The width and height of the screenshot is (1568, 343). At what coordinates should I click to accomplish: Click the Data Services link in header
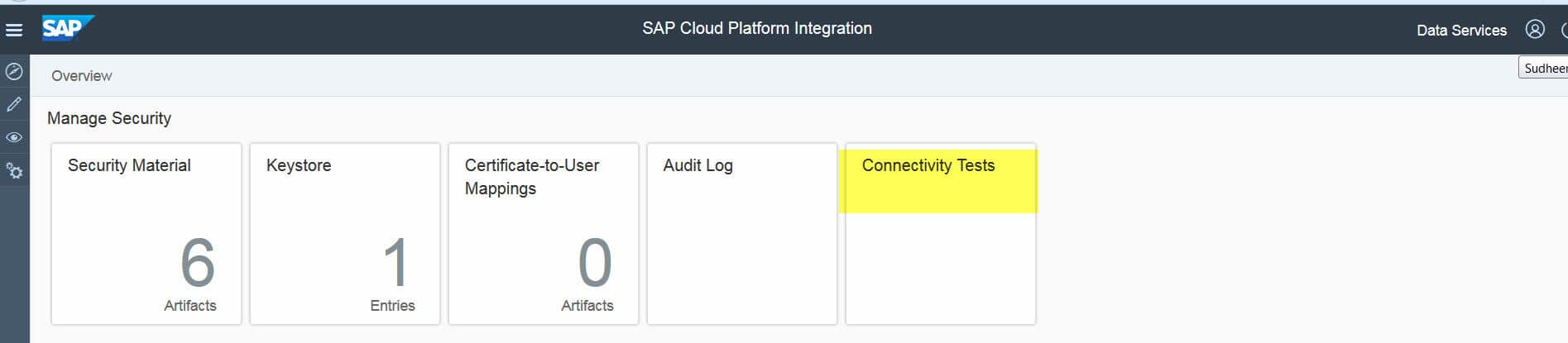[1461, 31]
